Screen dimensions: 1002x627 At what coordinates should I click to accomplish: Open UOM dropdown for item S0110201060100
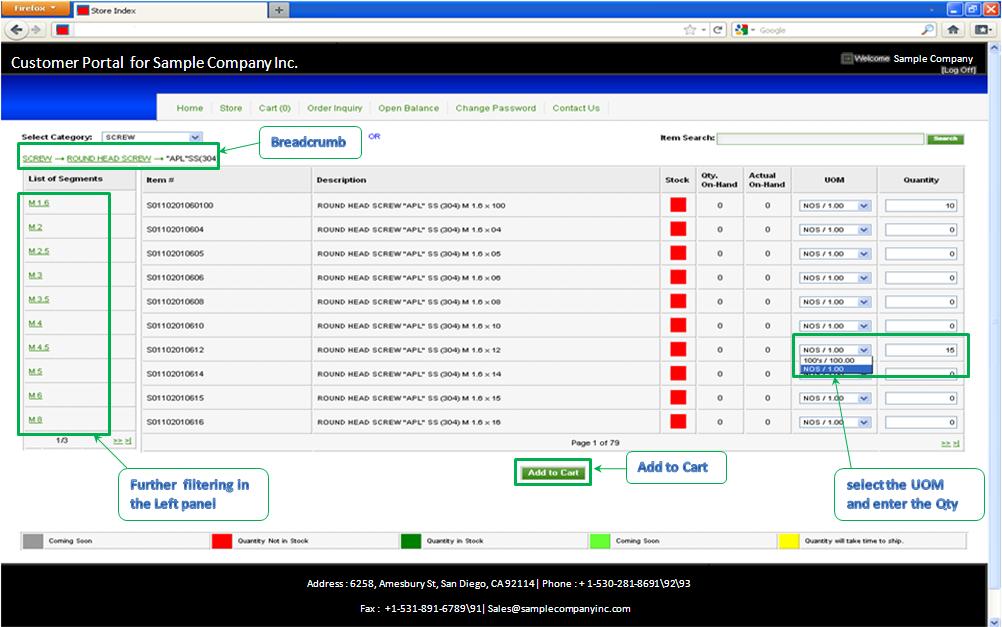click(835, 206)
